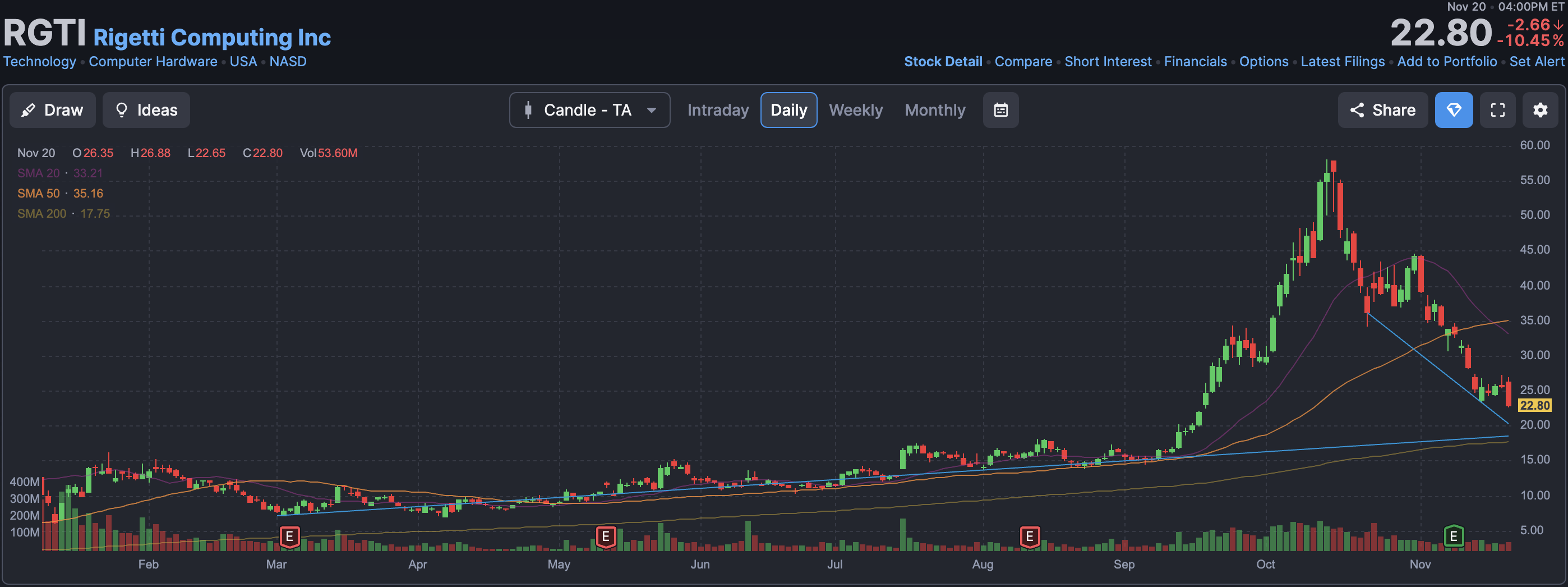1568x587 pixels.
Task: Click the -10.45% change value
Action: pyautogui.click(x=1530, y=41)
